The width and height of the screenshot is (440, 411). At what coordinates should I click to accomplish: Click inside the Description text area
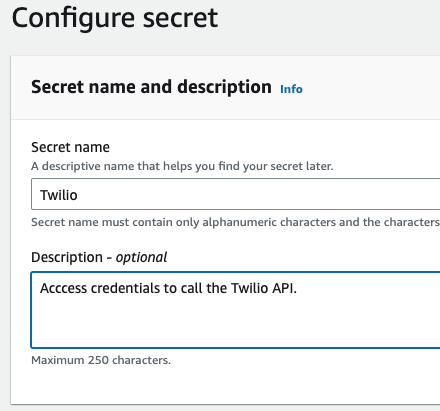click(236, 310)
